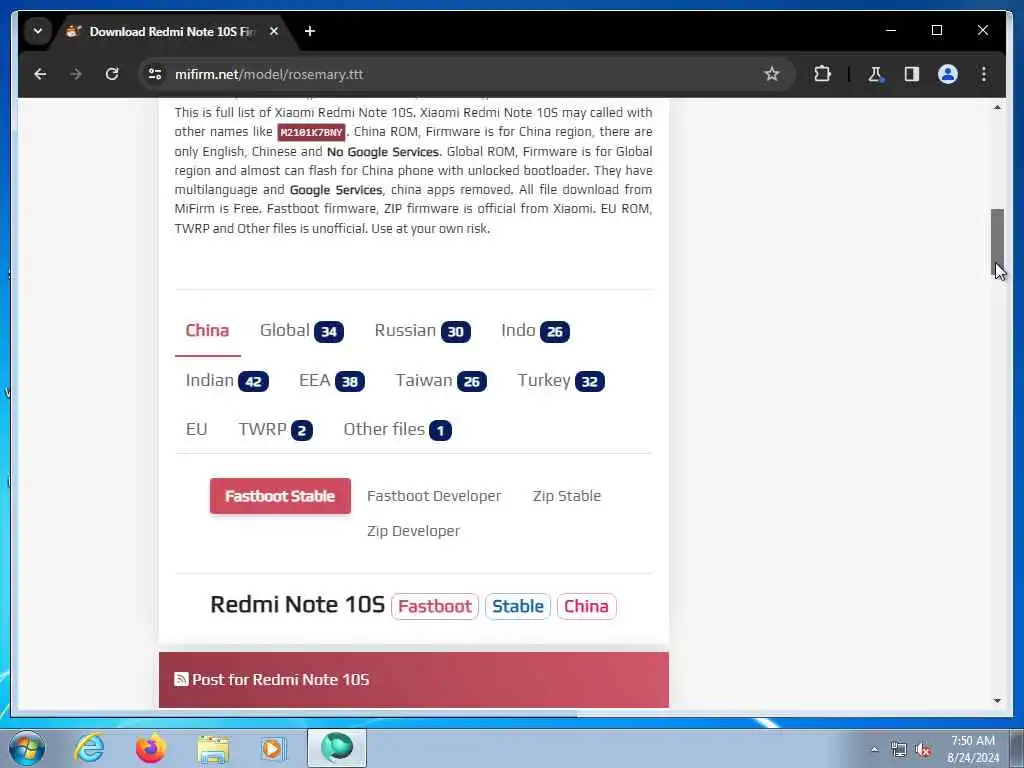
Task: Open the media player taskbar icon
Action: [273, 748]
